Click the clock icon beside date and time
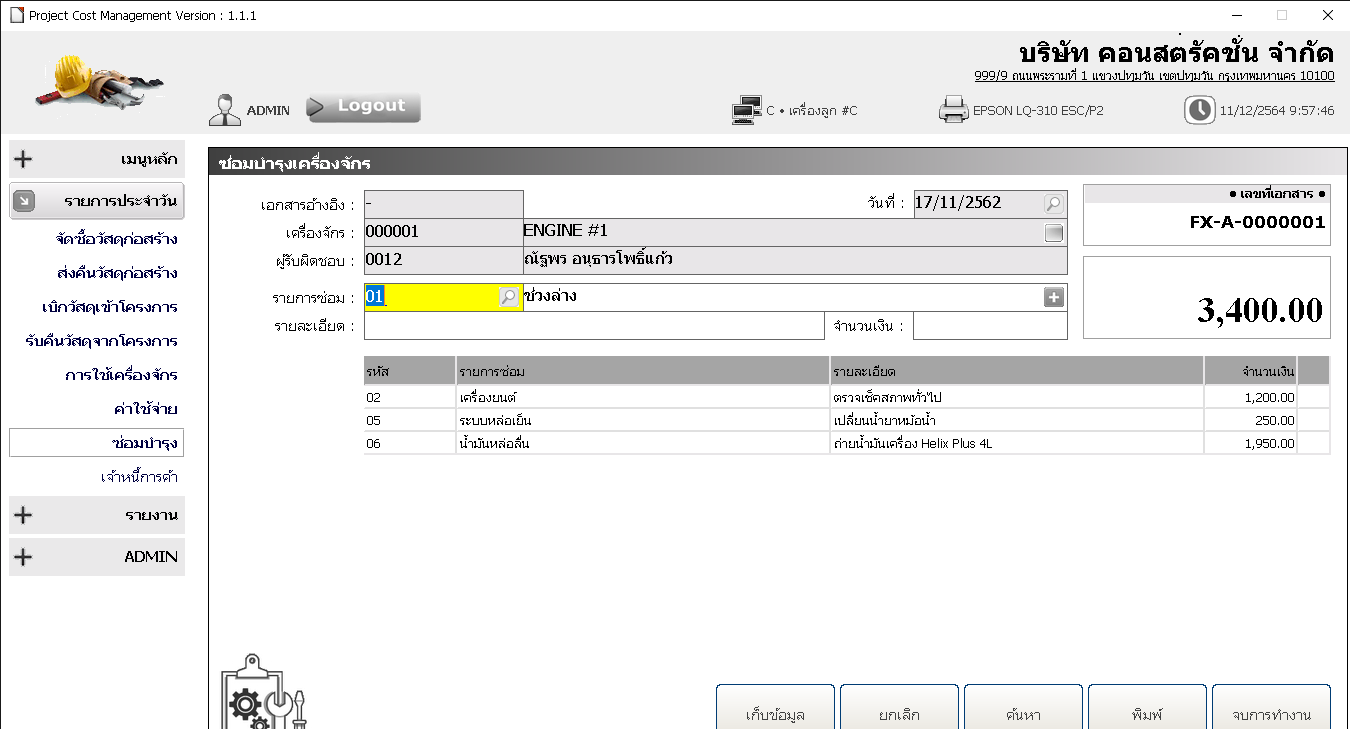Image resolution: width=1350 pixels, height=729 pixels. coord(1199,110)
